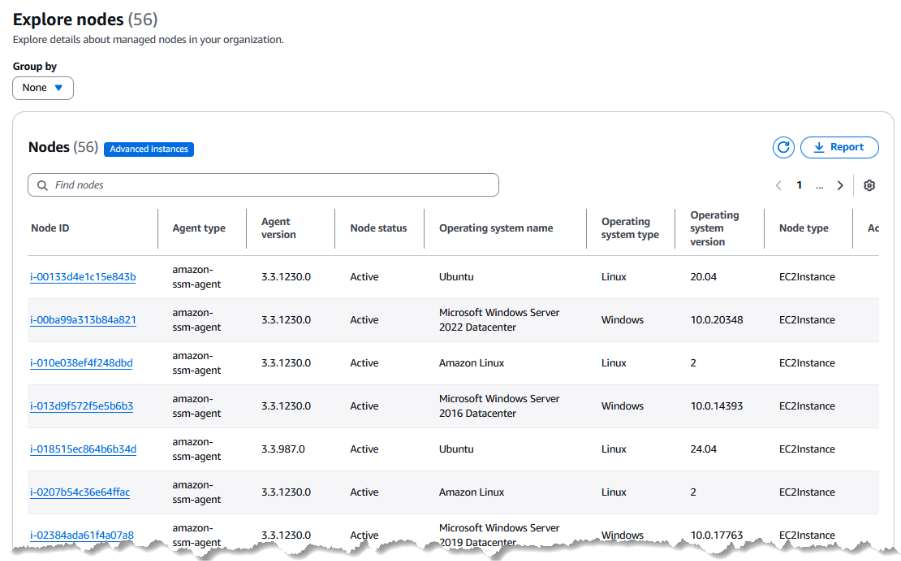This screenshot has height=561, width=901.
Task: Select OS version 10.0.20348 cell
Action: 717,320
